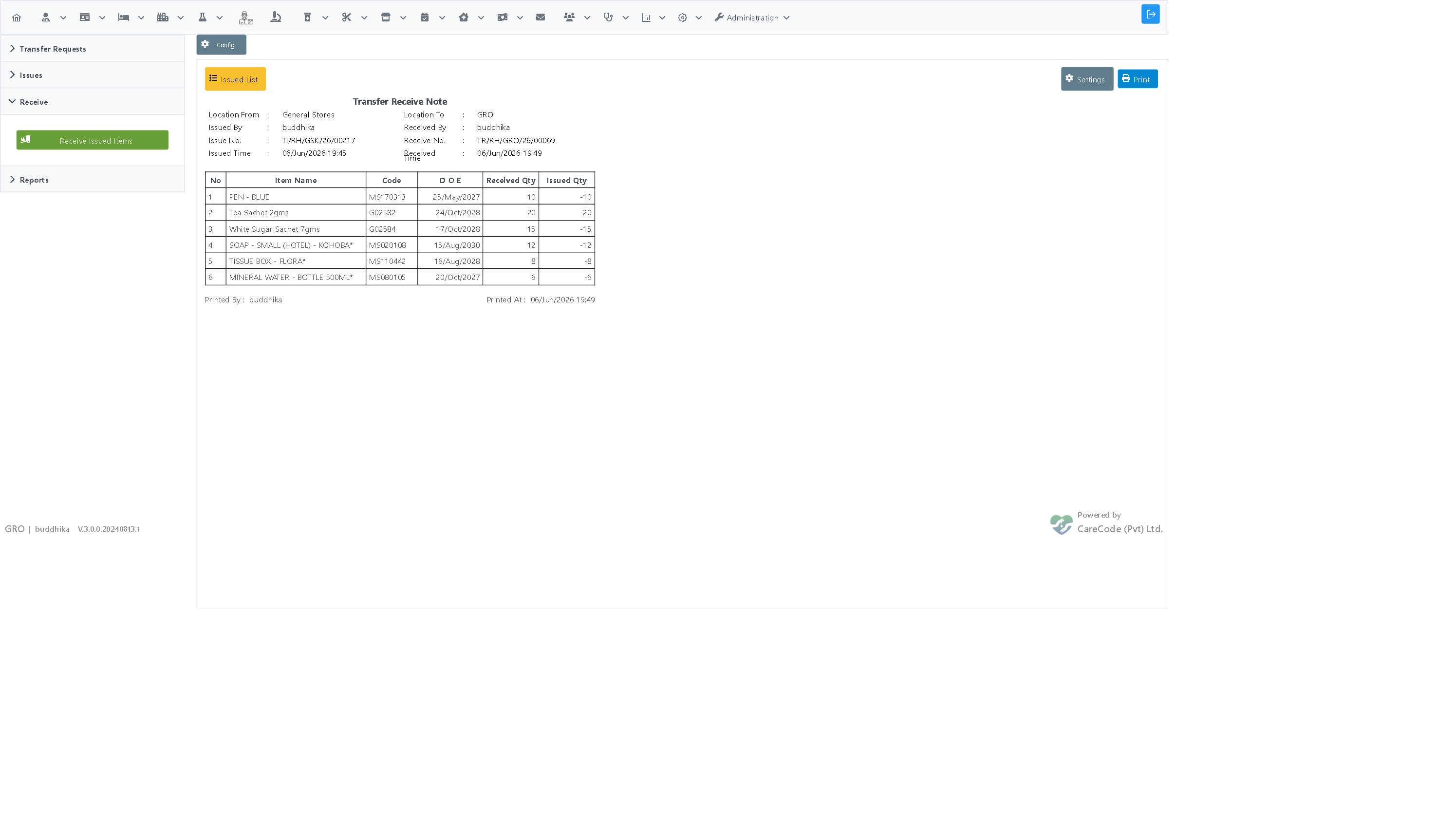Viewport: 1456px width, 819px height.
Task: Print the Transfer Receive Note
Action: (x=1137, y=79)
